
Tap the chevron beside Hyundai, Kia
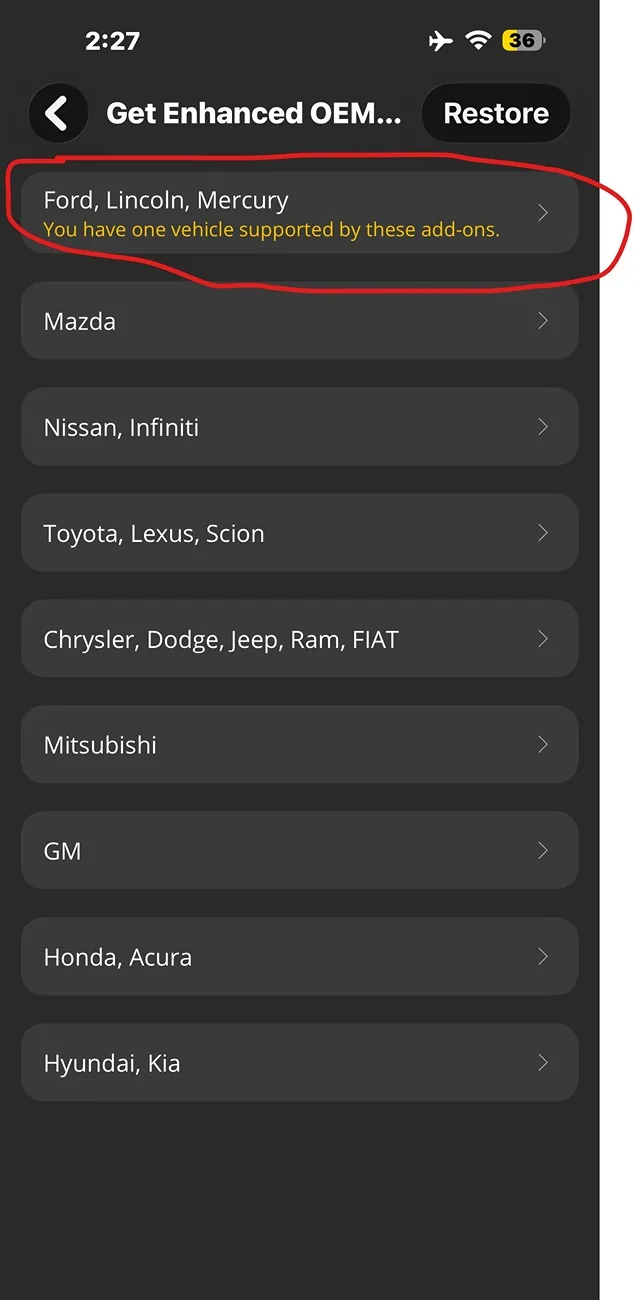(x=543, y=1063)
